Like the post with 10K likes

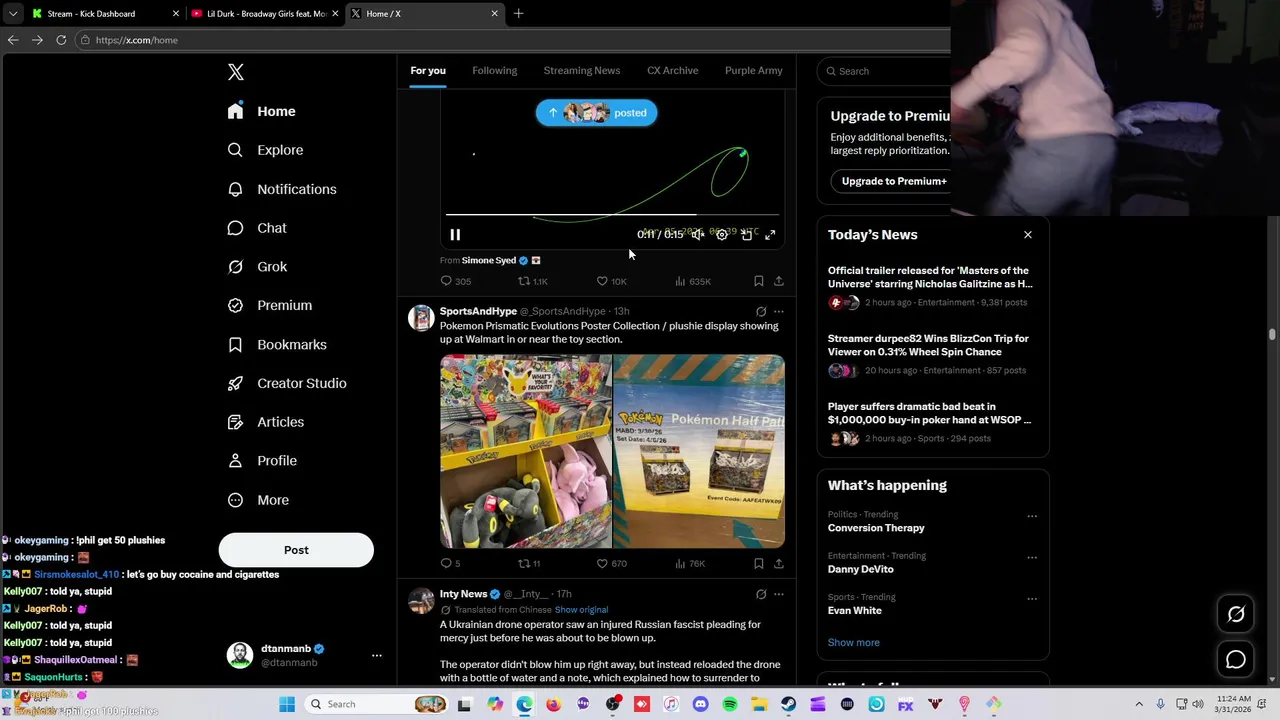(611, 281)
